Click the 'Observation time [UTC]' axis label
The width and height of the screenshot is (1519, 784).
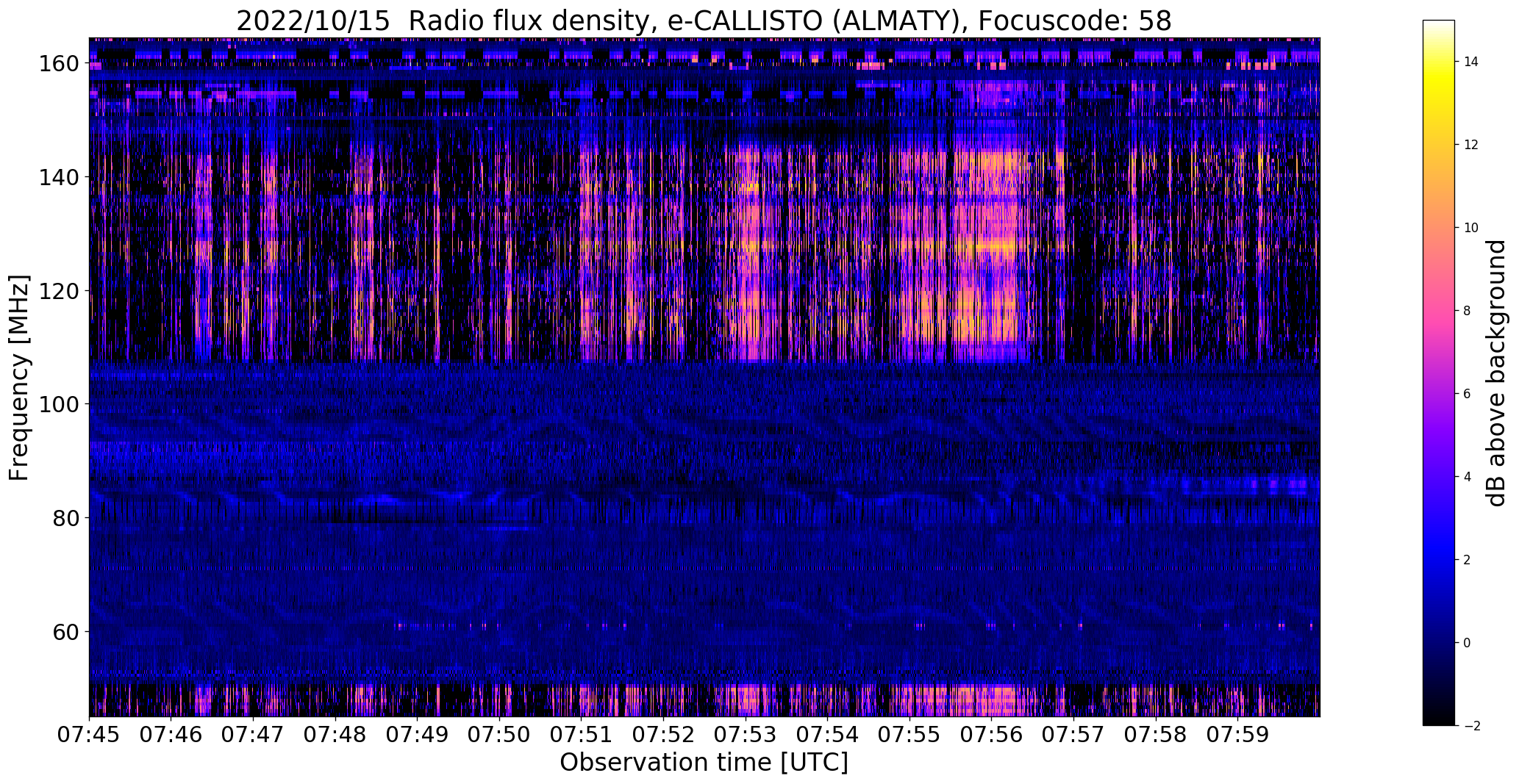coord(704,763)
